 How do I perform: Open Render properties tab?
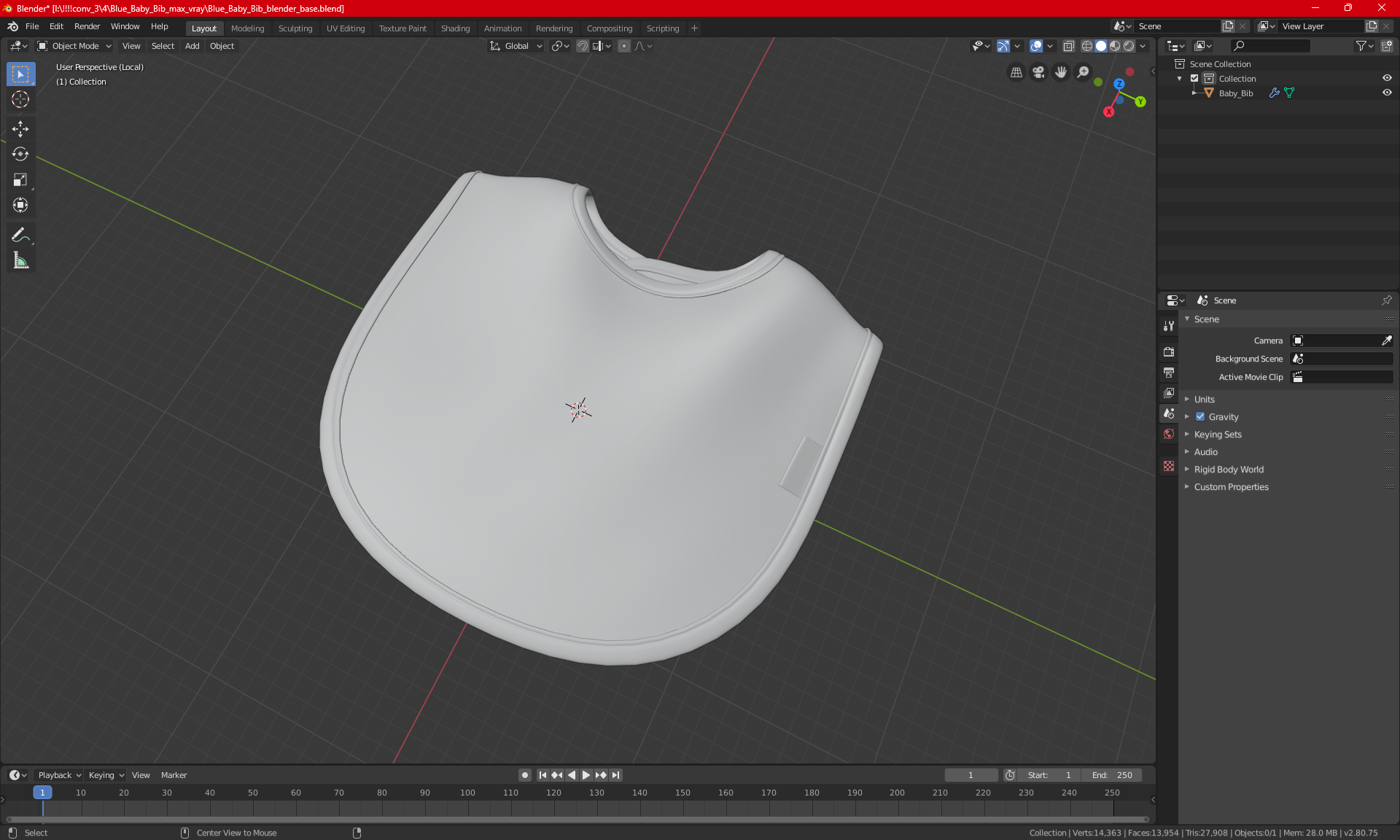(x=1169, y=351)
